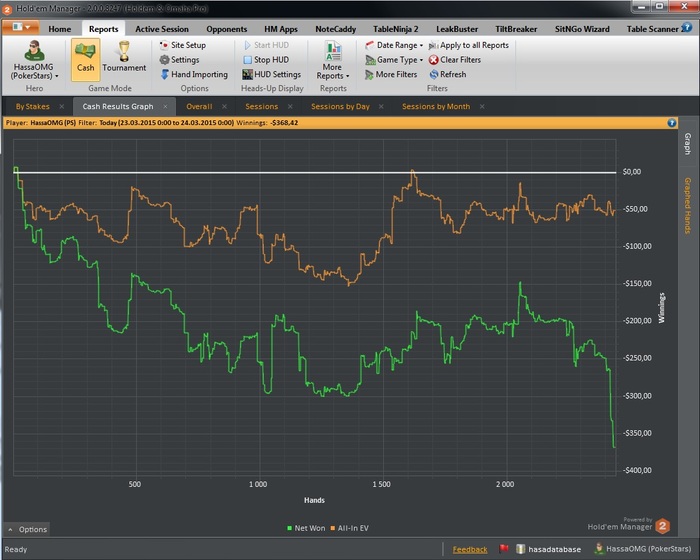This screenshot has height=560, width=700.
Task: Click the red flag status icon
Action: (x=504, y=549)
